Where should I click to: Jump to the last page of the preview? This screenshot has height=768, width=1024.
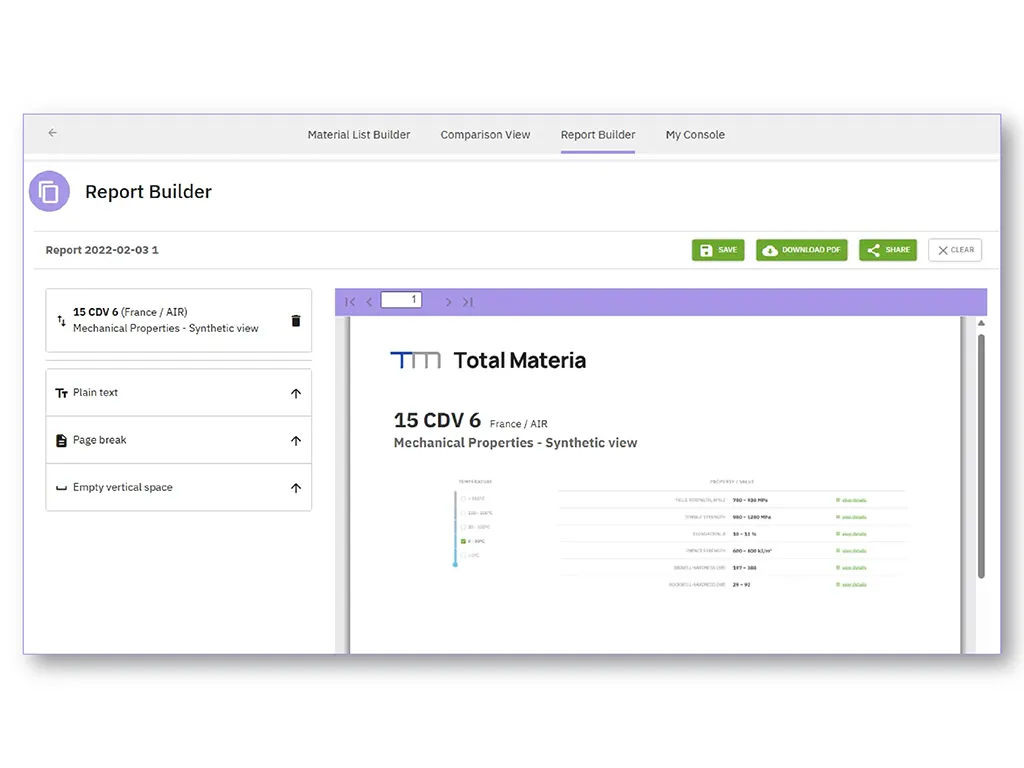467,301
